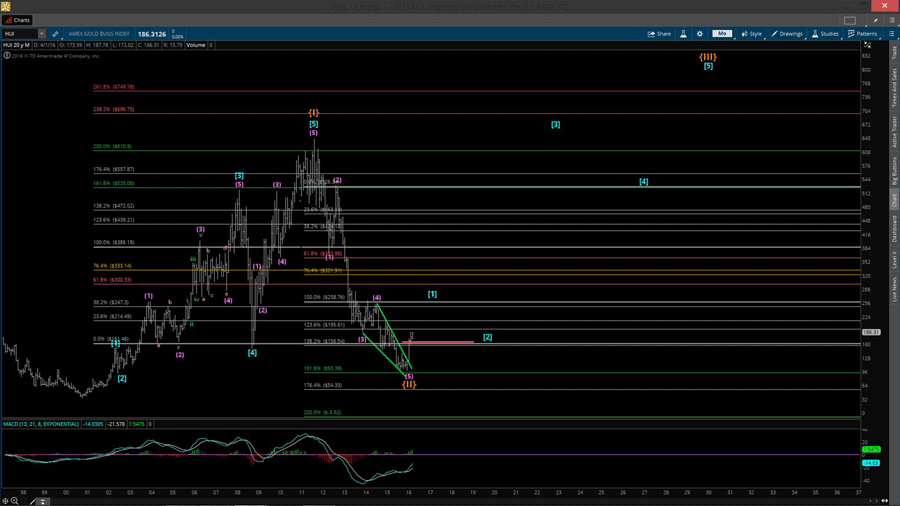Open the Patterns menu
Image resolution: width=900 pixels, height=506 pixels.
pyautogui.click(x=864, y=34)
